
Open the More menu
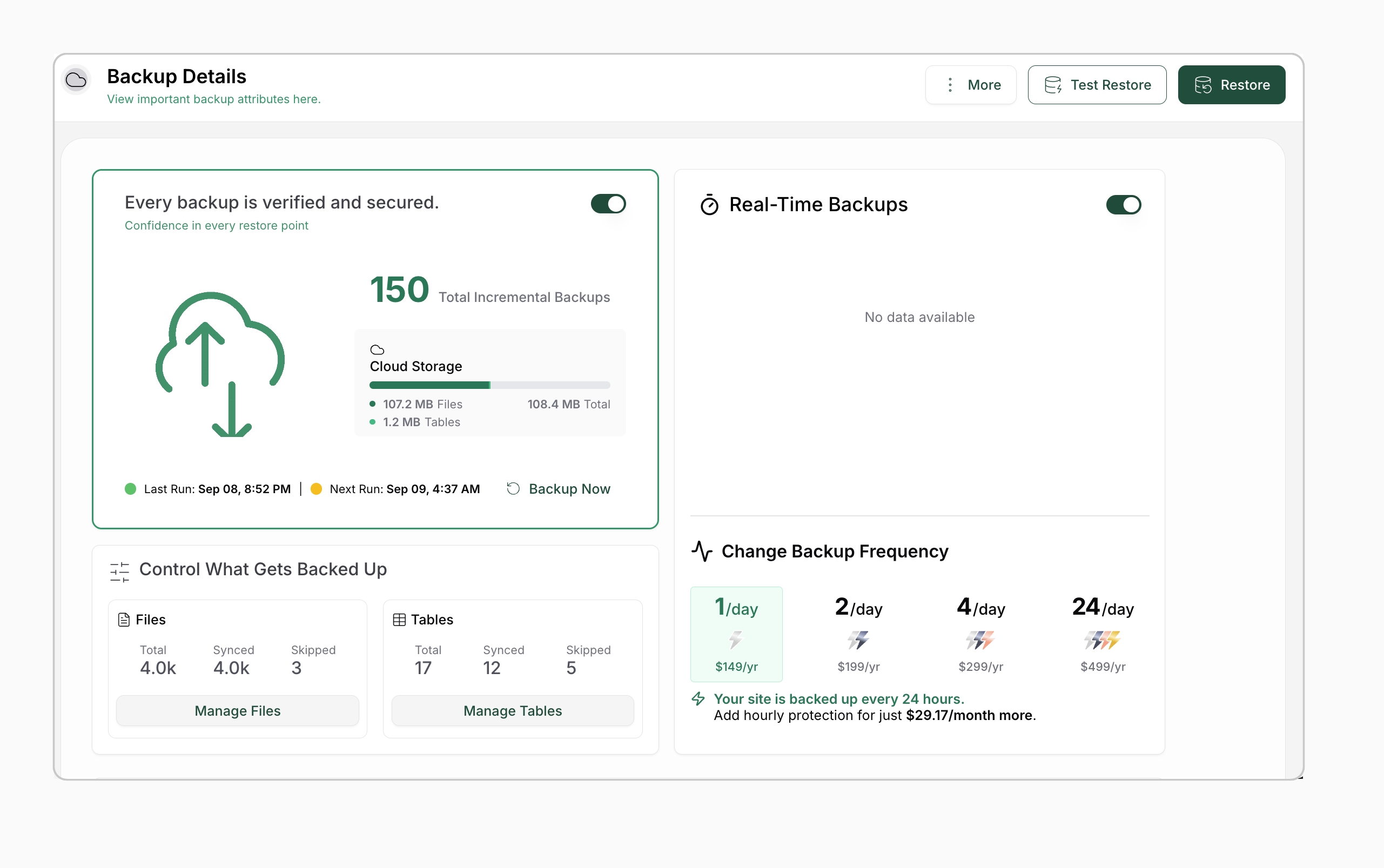click(x=971, y=85)
